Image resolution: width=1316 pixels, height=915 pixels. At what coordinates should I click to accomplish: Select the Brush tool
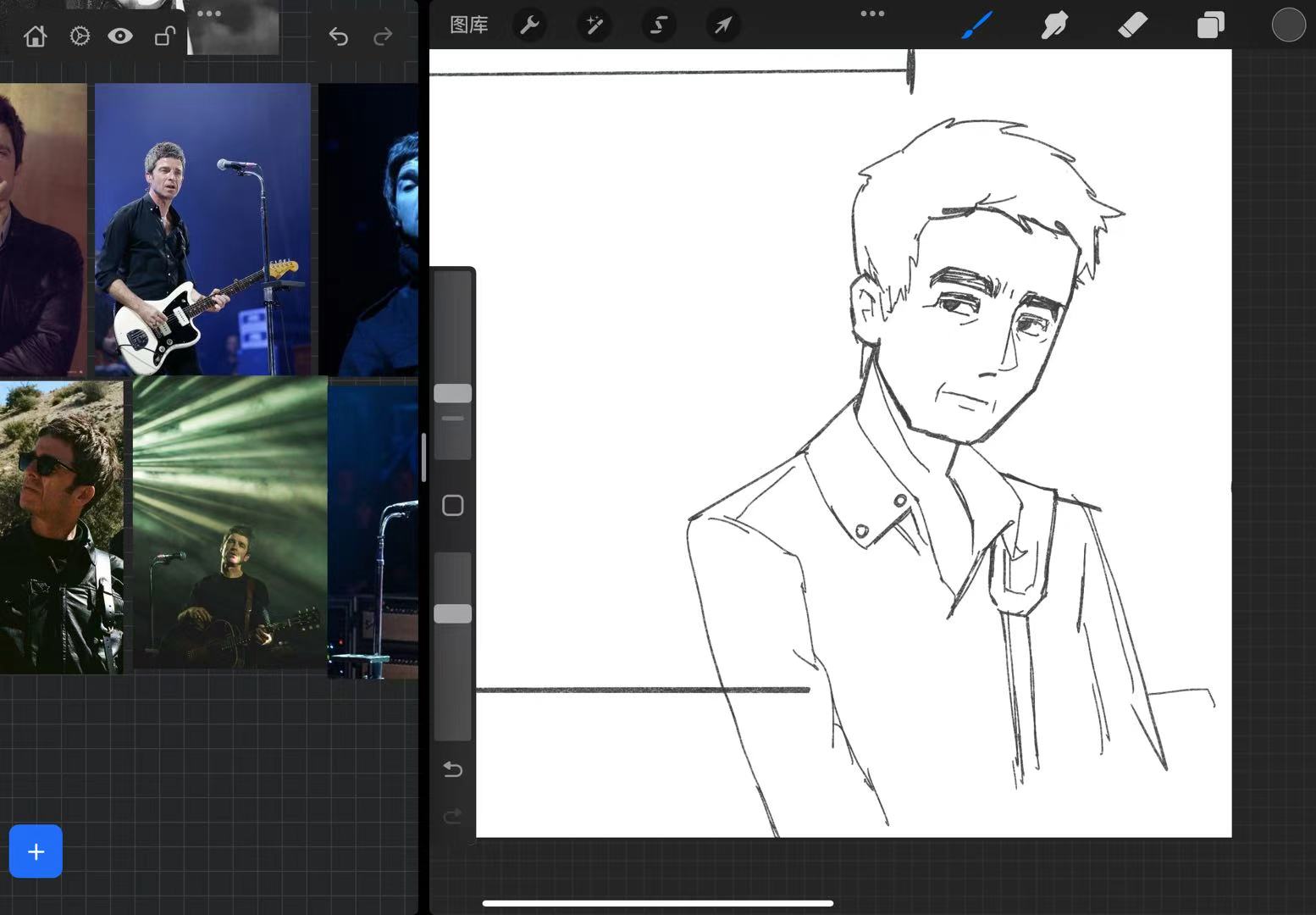[x=976, y=25]
